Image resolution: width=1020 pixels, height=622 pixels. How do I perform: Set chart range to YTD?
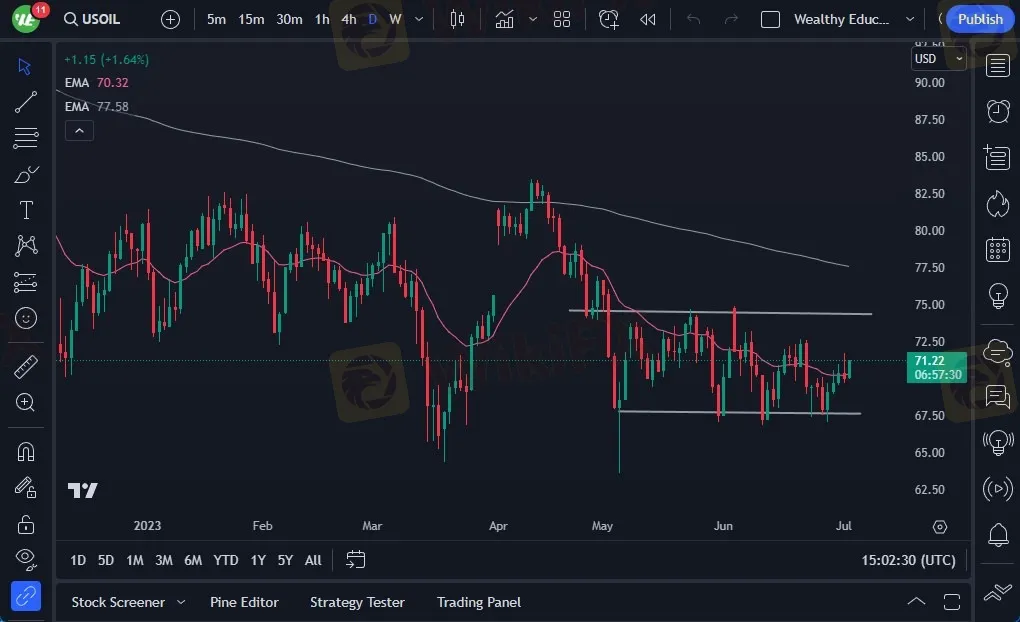226,560
